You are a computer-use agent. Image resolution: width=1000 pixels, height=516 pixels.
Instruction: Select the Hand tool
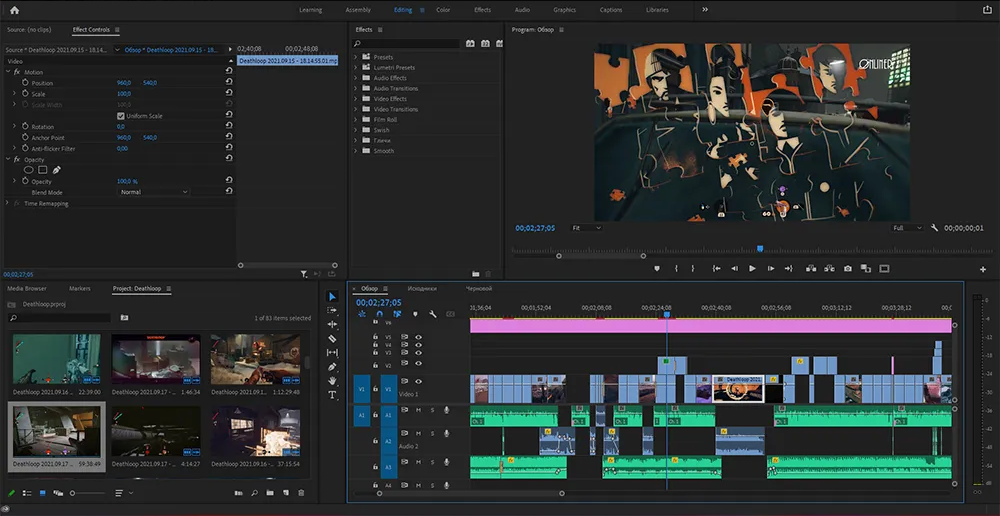coord(332,381)
